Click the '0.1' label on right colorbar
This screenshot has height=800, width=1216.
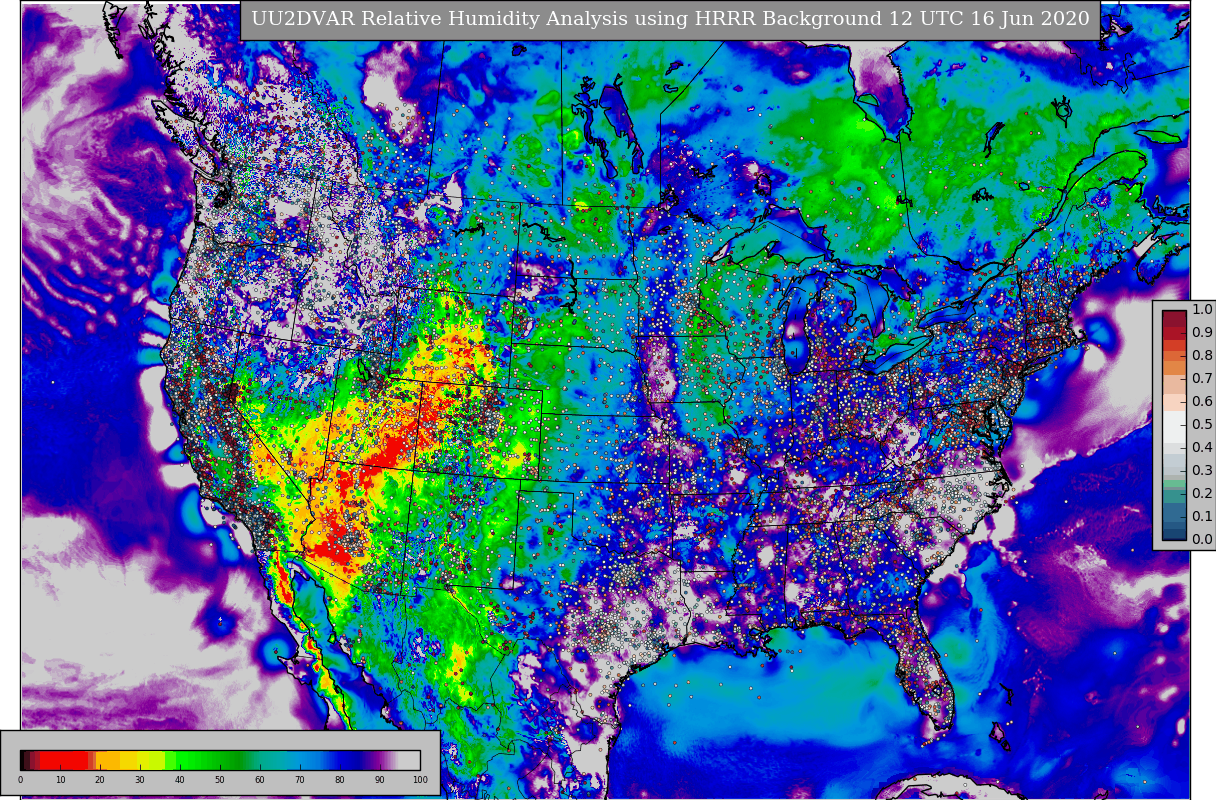point(1202,516)
